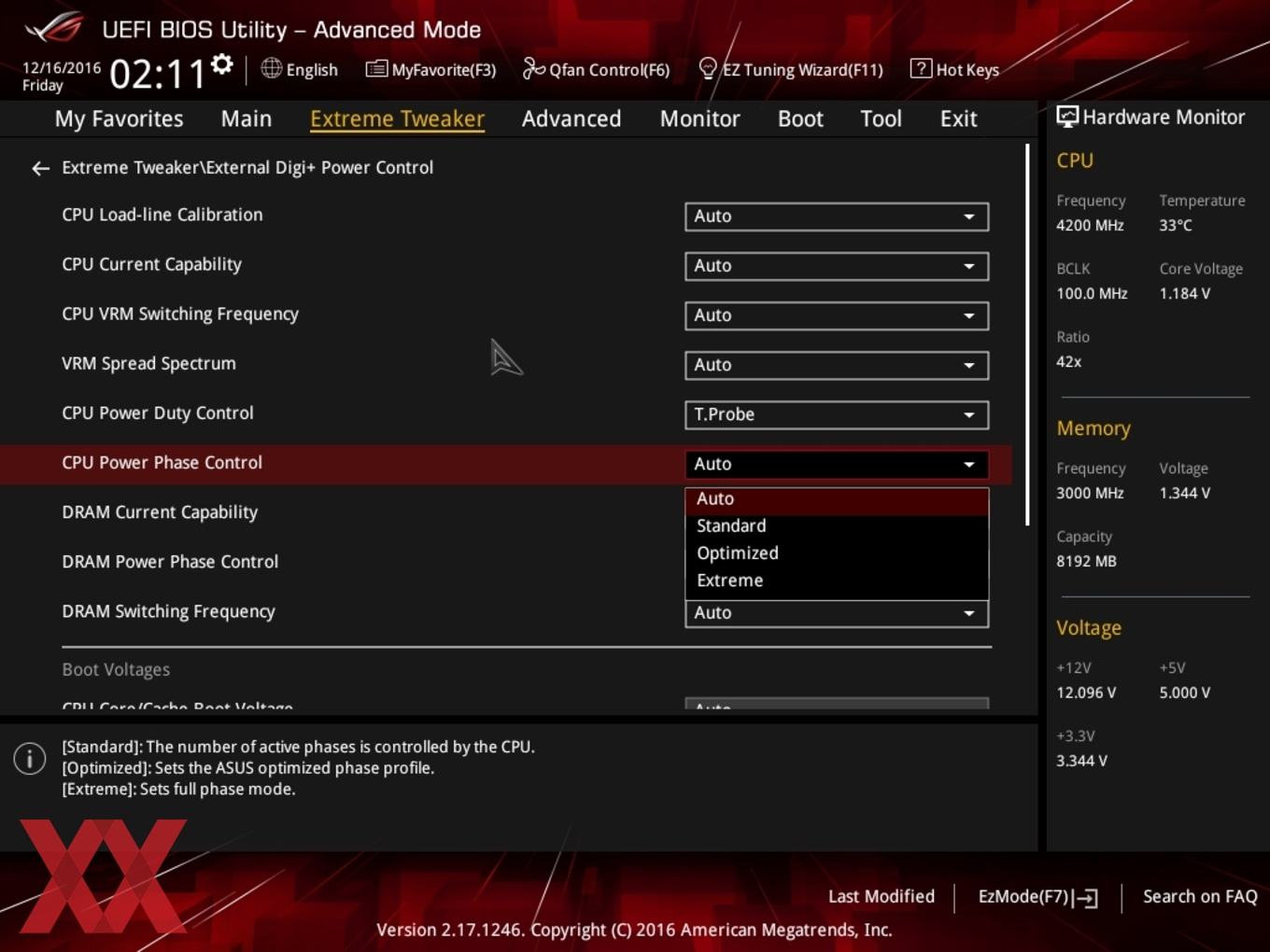
Task: Open My Favorites tab
Action: tap(119, 119)
